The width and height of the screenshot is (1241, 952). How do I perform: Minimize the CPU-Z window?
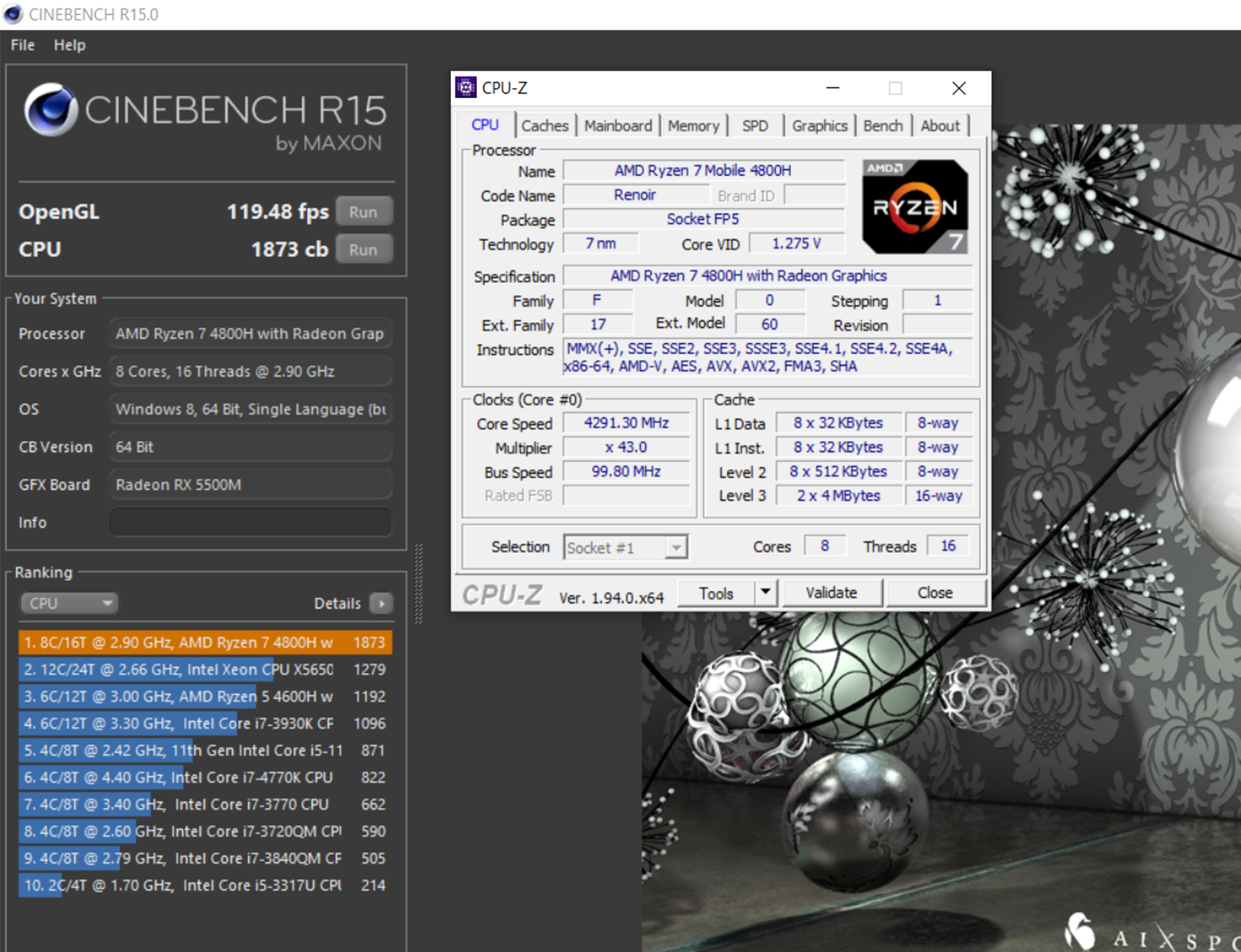[833, 88]
